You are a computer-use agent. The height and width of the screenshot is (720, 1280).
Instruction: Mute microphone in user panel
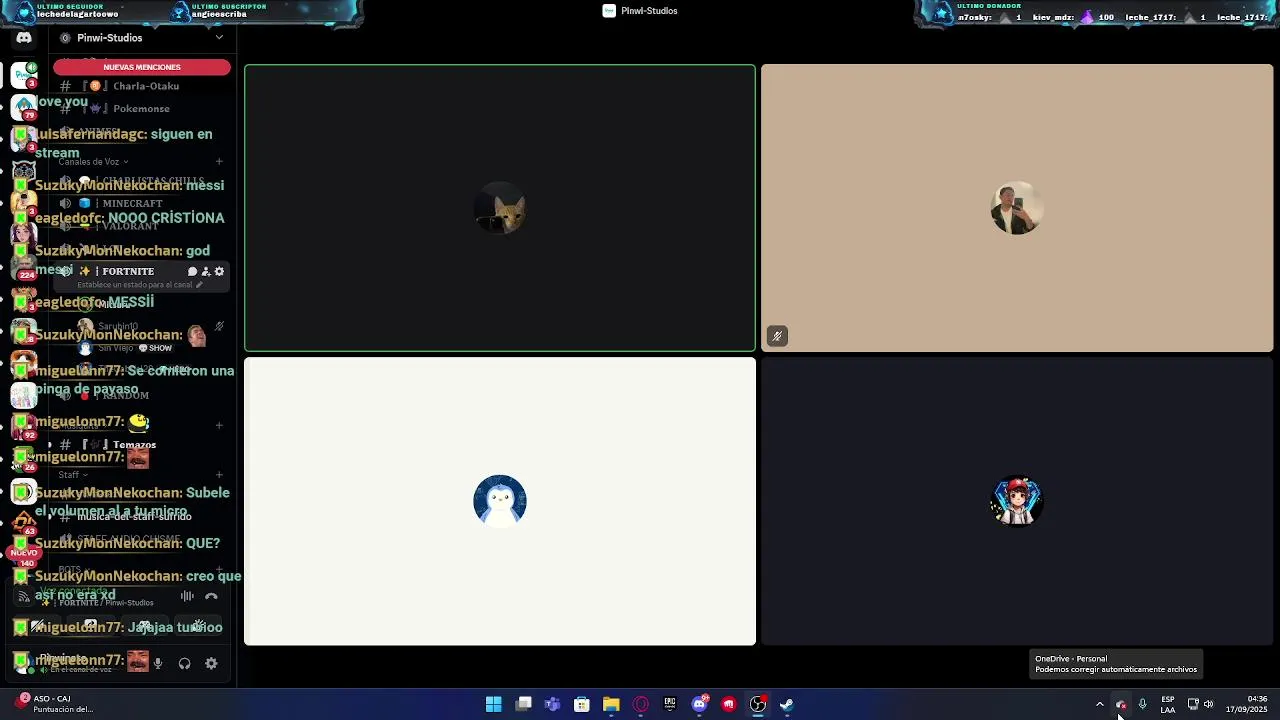coord(157,663)
